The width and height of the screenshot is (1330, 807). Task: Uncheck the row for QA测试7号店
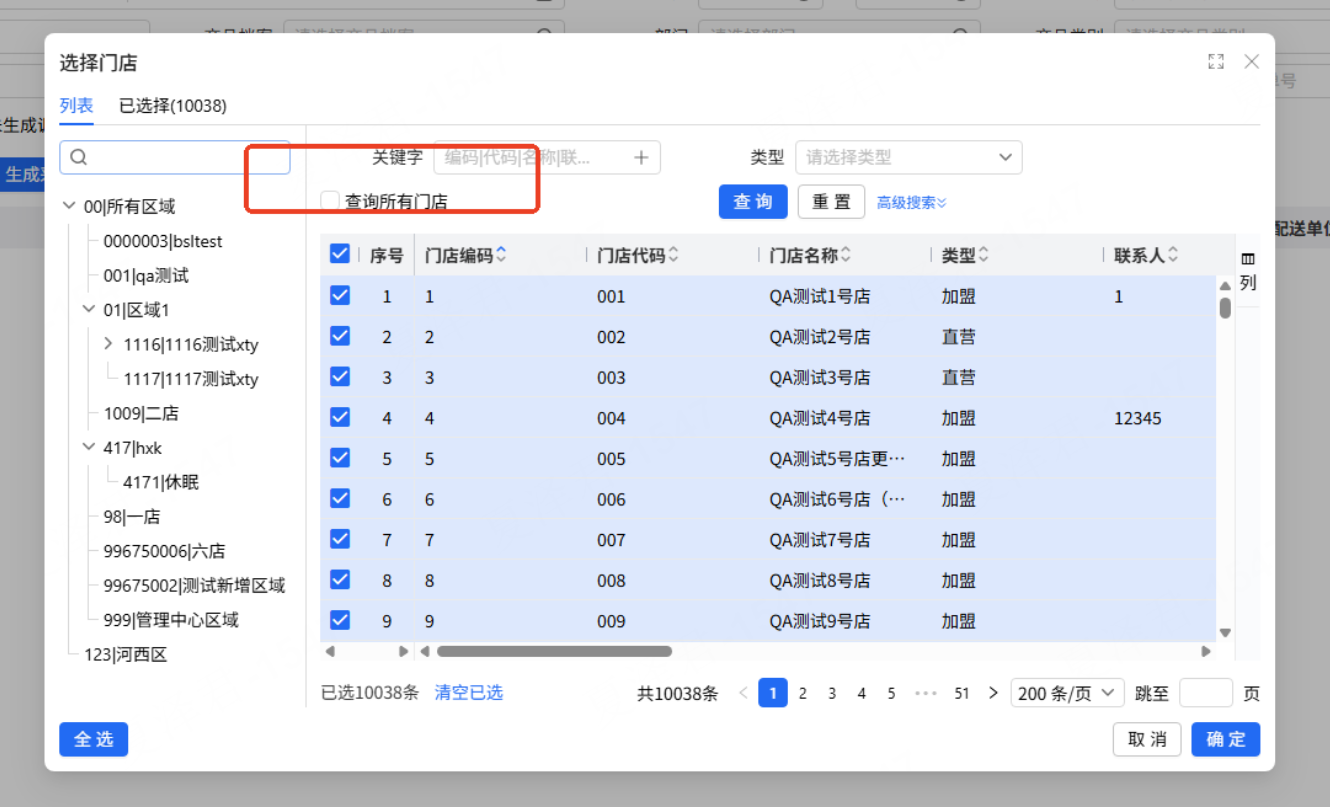[340, 539]
